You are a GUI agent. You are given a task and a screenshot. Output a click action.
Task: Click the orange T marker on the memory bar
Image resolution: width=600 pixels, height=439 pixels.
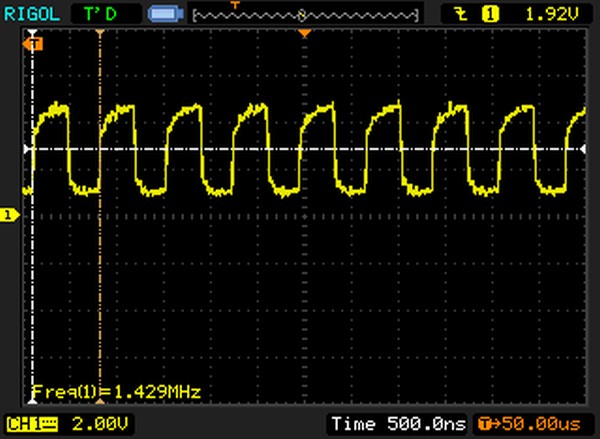[x=236, y=6]
